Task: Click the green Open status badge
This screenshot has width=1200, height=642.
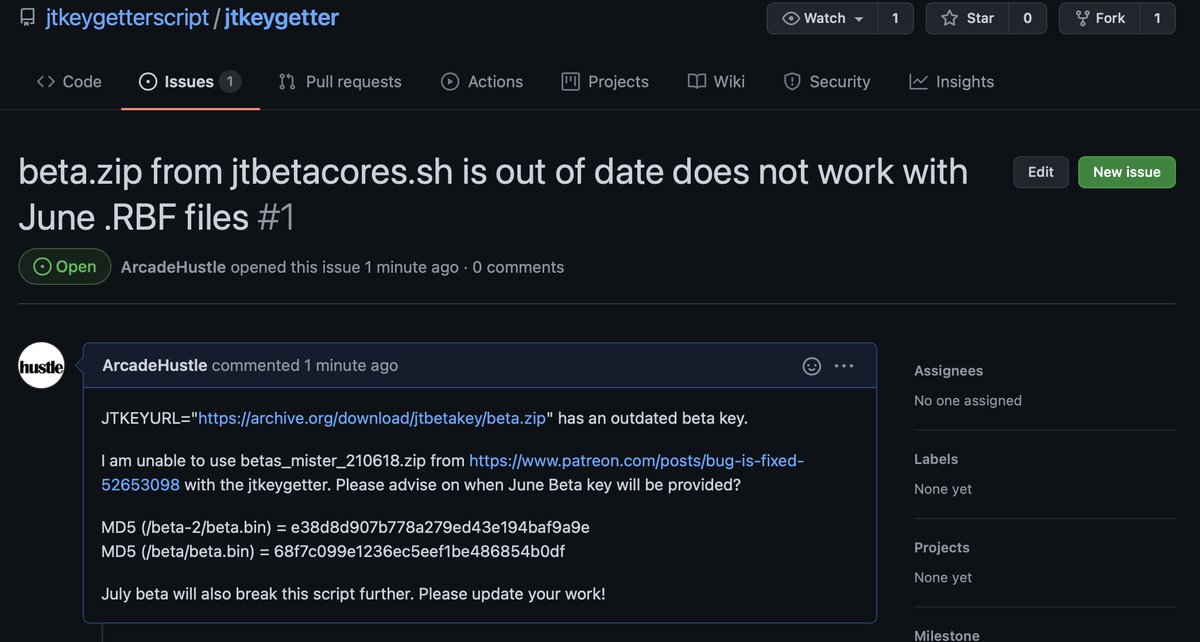Action: tap(65, 267)
